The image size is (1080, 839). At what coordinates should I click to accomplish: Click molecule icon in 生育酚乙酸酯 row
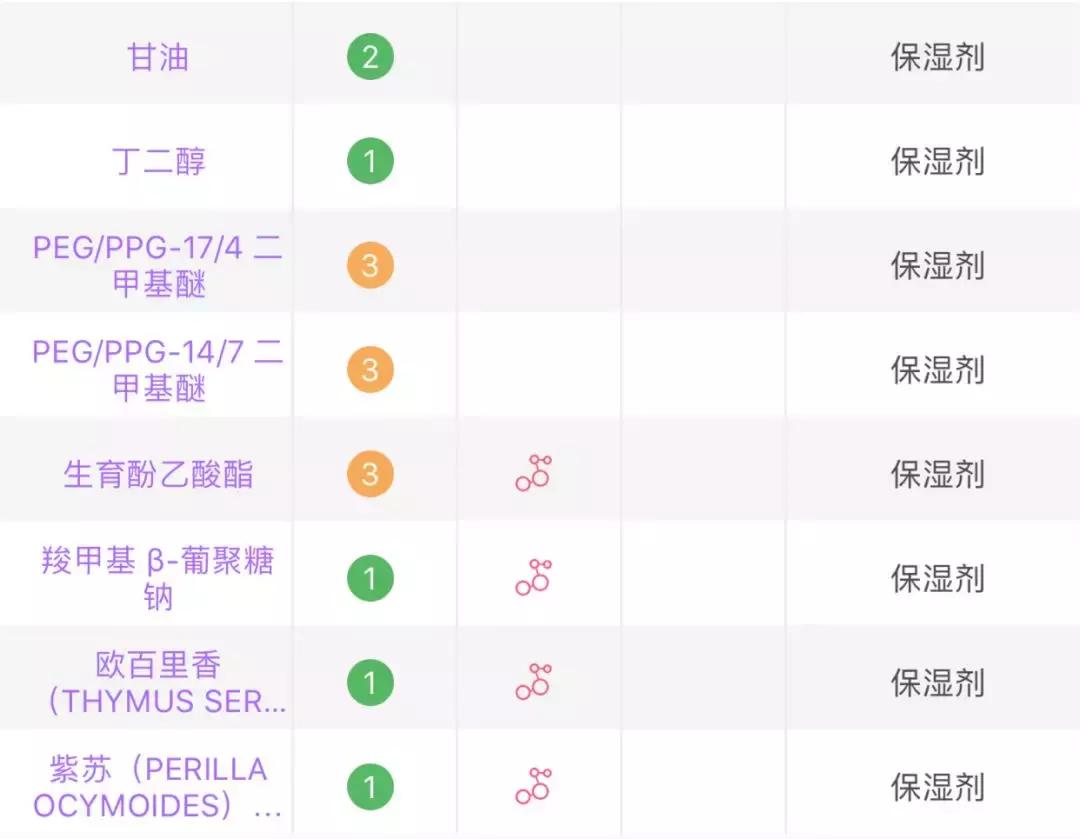pyautogui.click(x=534, y=473)
